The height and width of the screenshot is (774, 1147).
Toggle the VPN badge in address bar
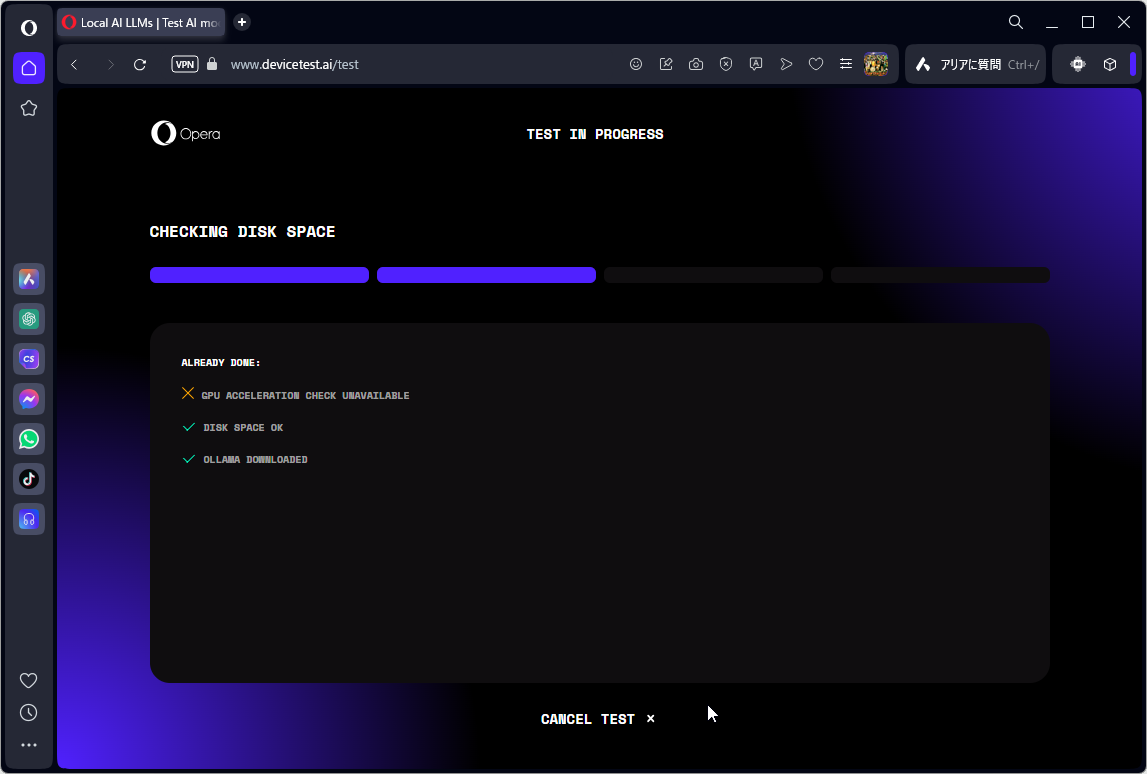(184, 64)
